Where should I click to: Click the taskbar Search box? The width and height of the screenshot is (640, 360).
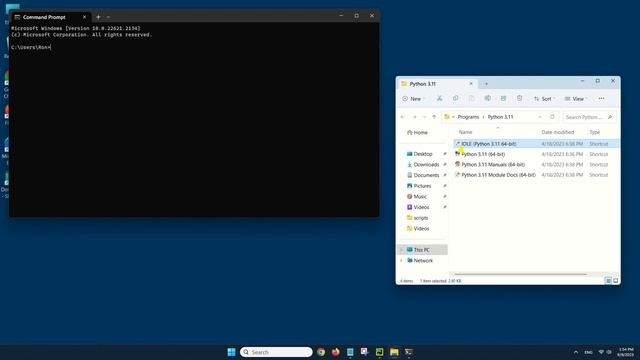[276, 352]
